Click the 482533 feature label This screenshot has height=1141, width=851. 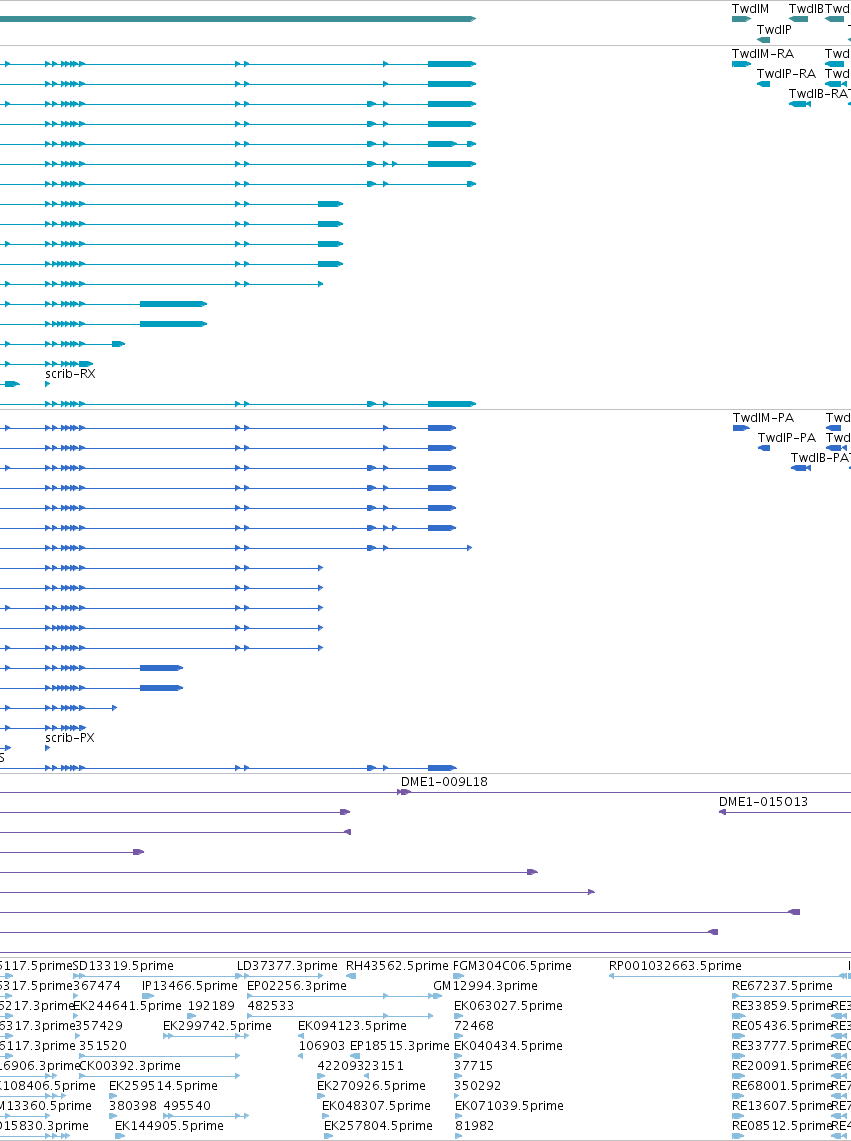pyautogui.click(x=271, y=1005)
